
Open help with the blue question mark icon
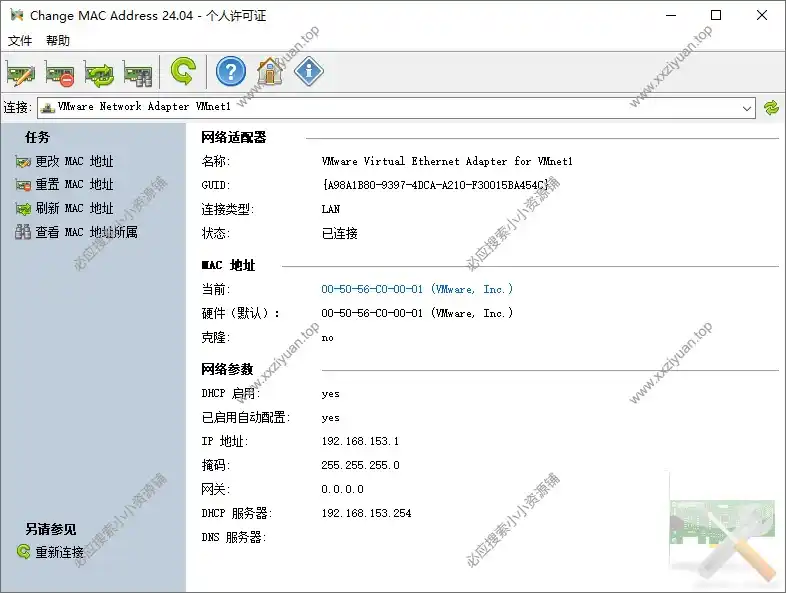(231, 72)
